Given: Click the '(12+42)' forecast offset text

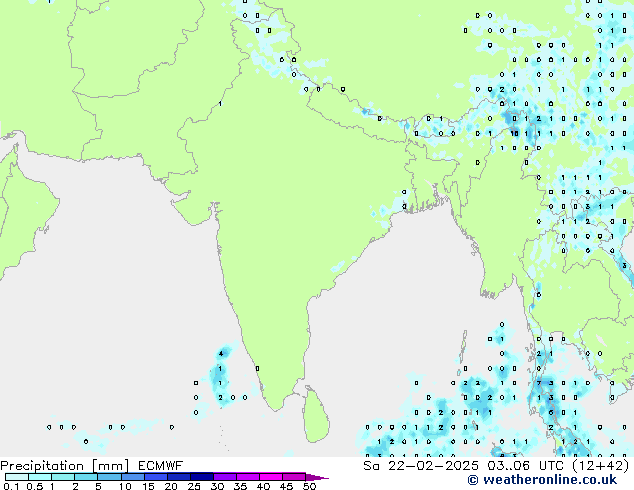Looking at the screenshot, I should [601, 466].
